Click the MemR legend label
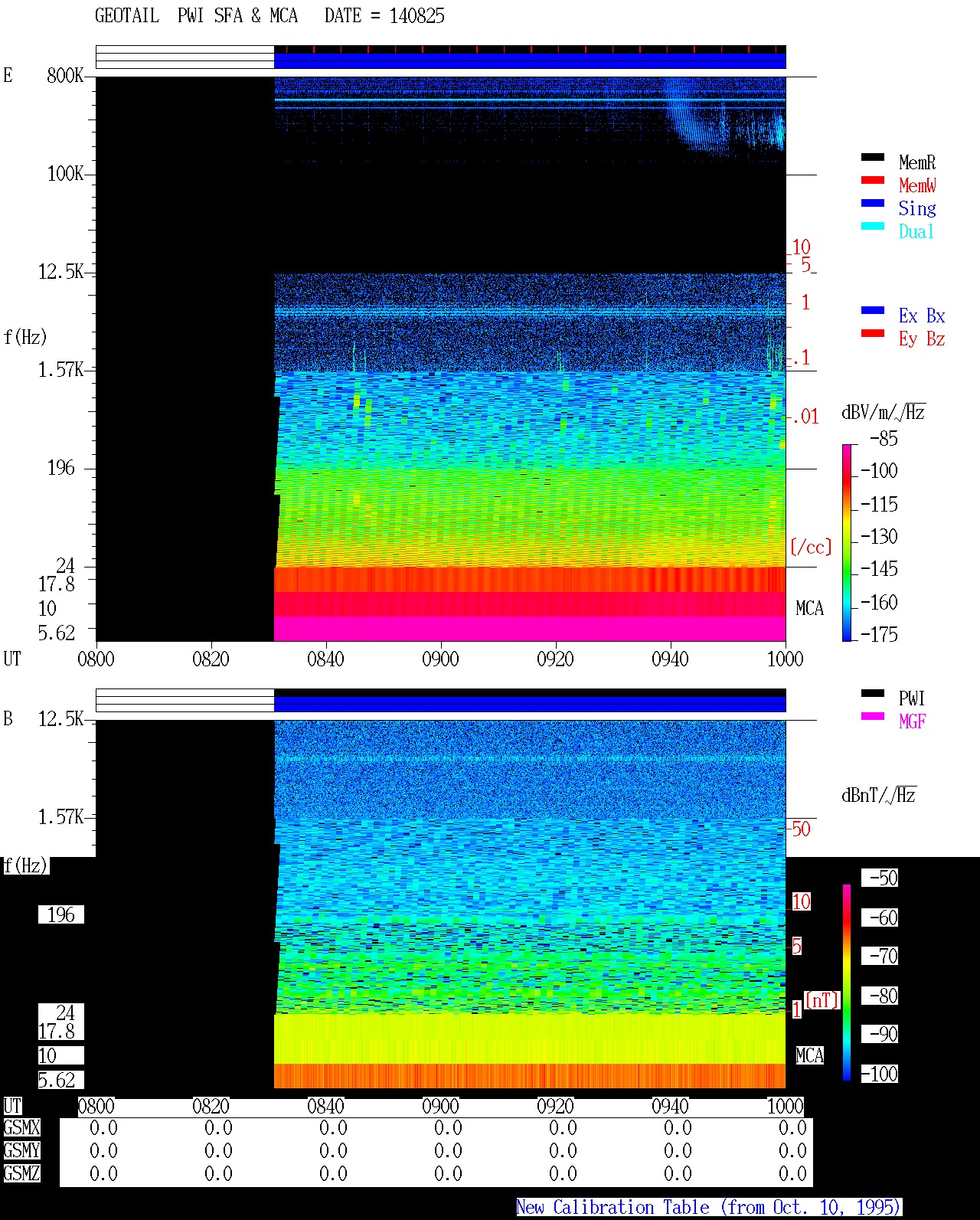 917,162
